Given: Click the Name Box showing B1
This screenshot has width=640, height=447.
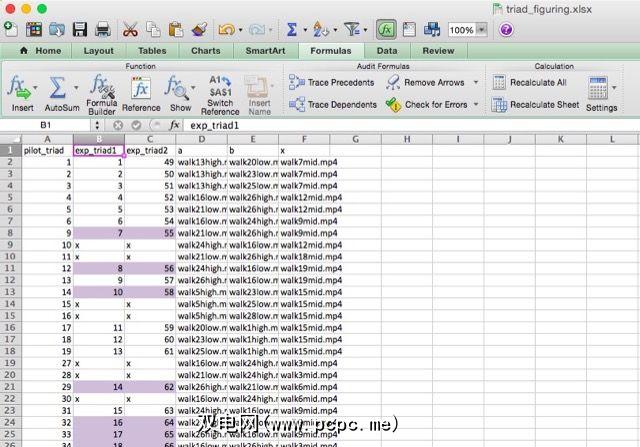Looking at the screenshot, I should (x=46, y=125).
